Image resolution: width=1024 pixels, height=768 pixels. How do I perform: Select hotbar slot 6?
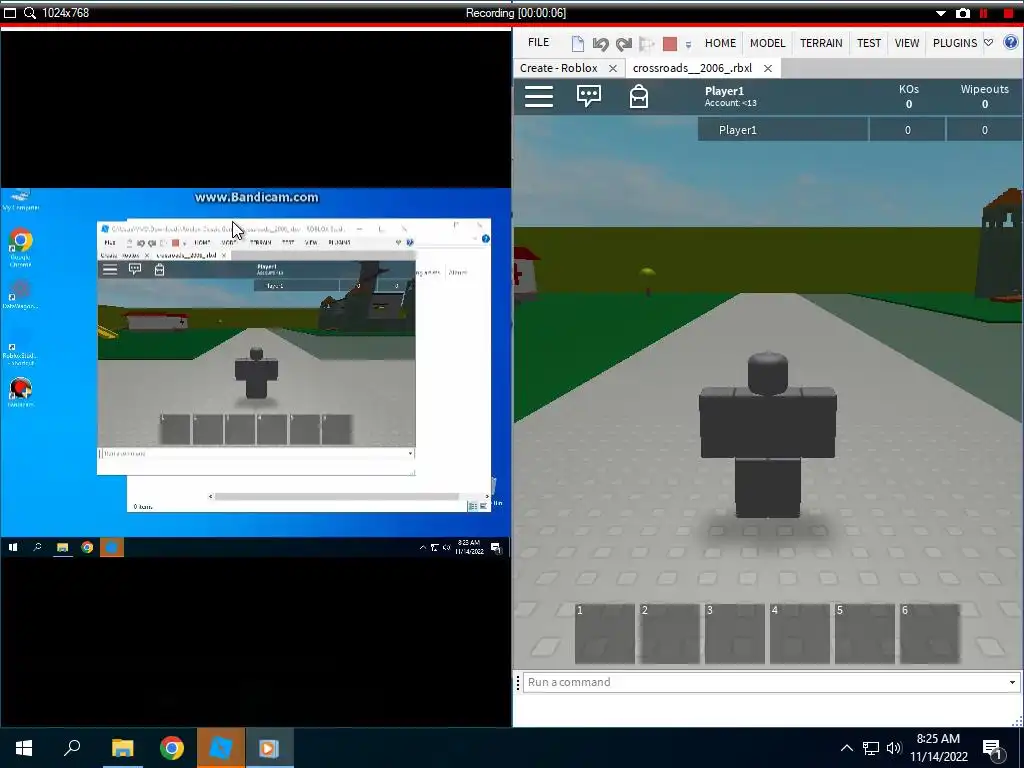pos(929,633)
